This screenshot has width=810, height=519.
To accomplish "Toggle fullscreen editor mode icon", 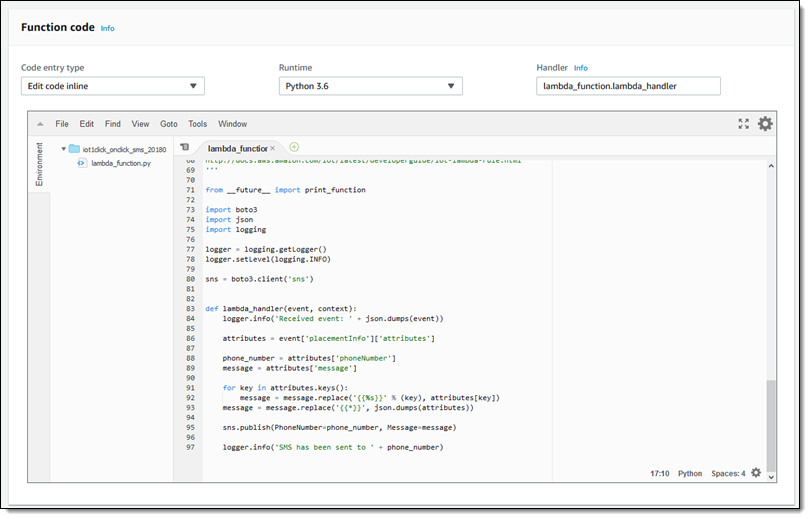I will (x=743, y=124).
